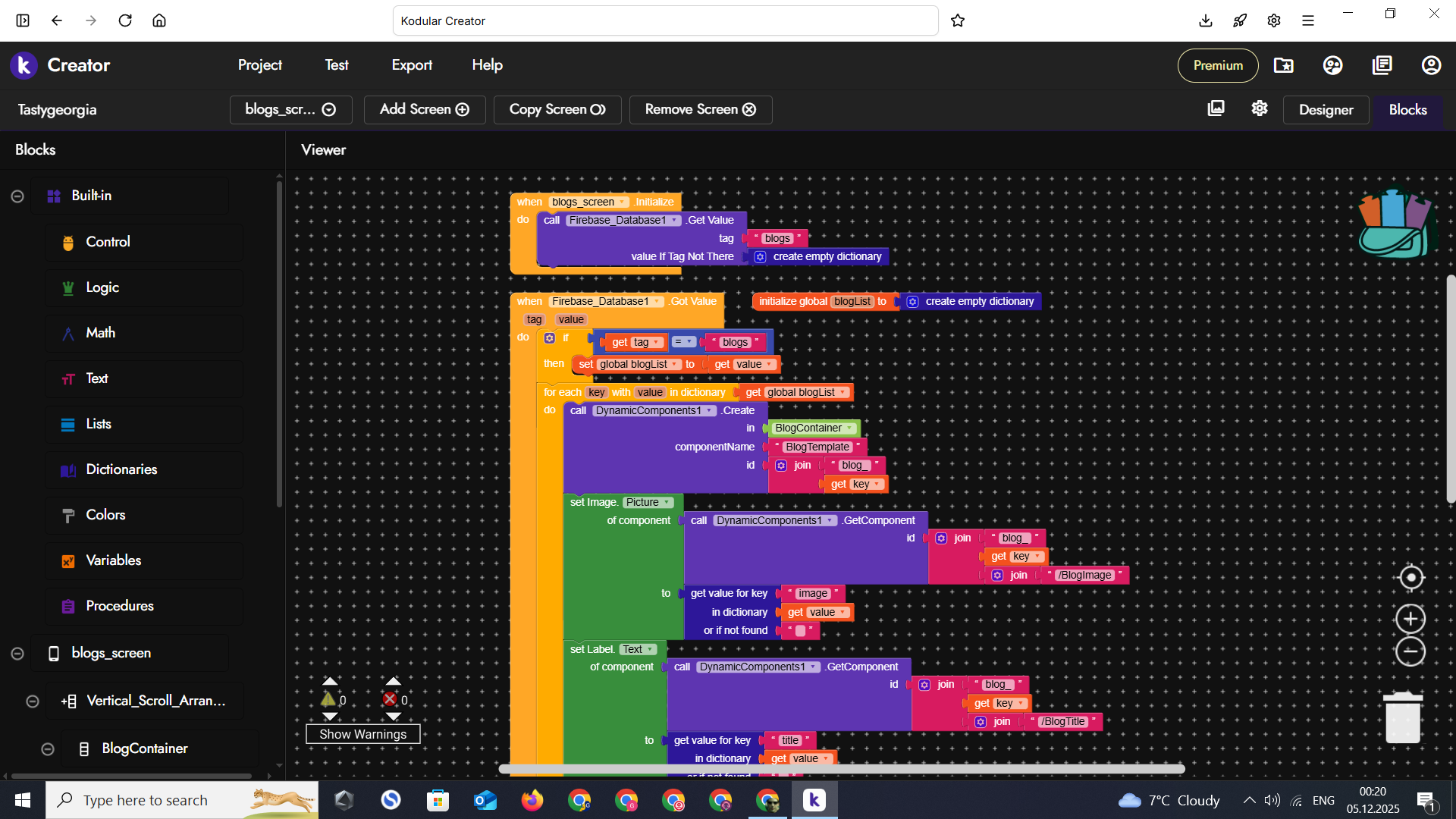Open the screen settings gear icon
1456x819 pixels.
pyautogui.click(x=1260, y=108)
